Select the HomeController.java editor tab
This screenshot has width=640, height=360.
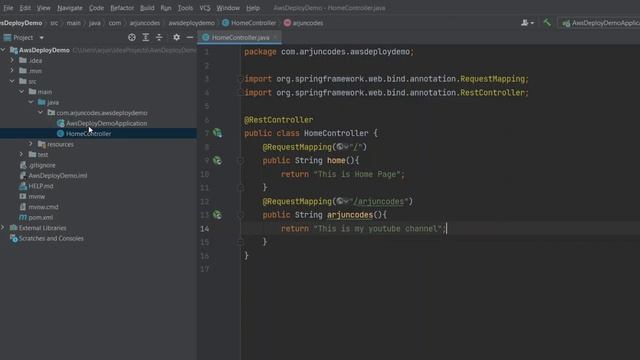pos(240,38)
